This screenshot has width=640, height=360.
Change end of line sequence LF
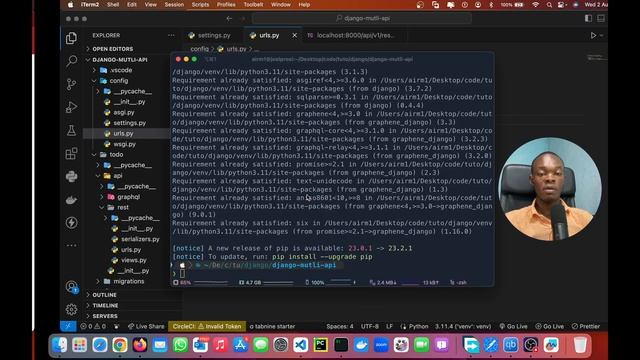click(x=389, y=326)
